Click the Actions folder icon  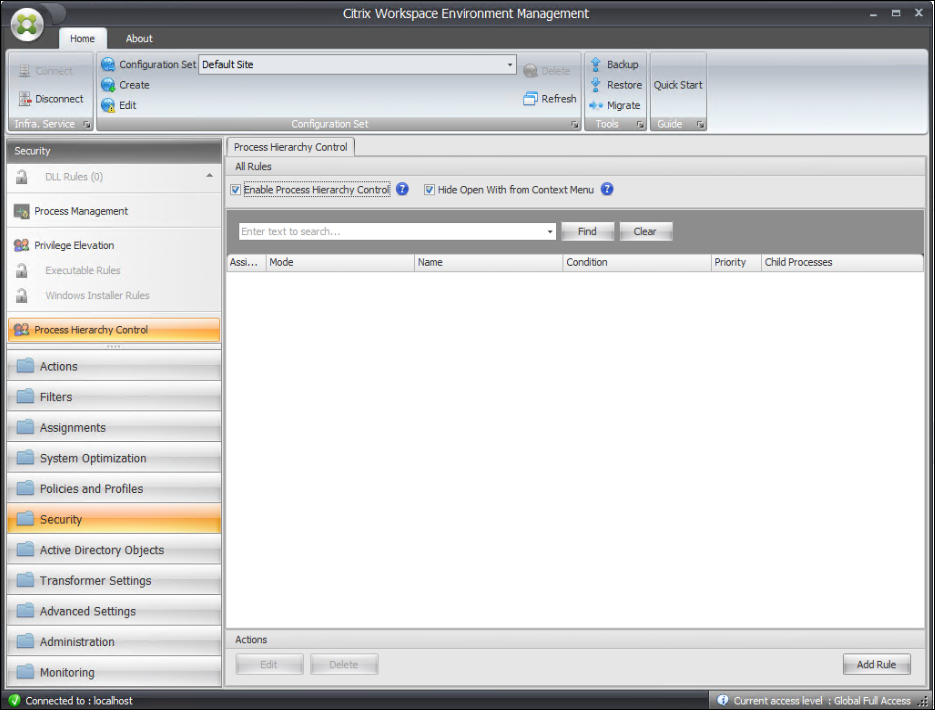click(x=25, y=365)
